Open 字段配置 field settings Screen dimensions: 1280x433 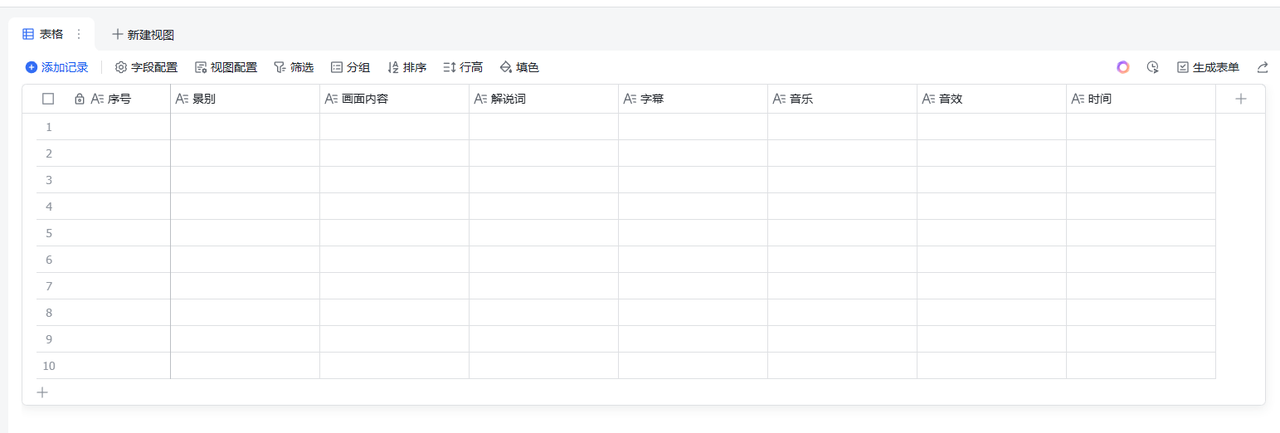point(146,67)
